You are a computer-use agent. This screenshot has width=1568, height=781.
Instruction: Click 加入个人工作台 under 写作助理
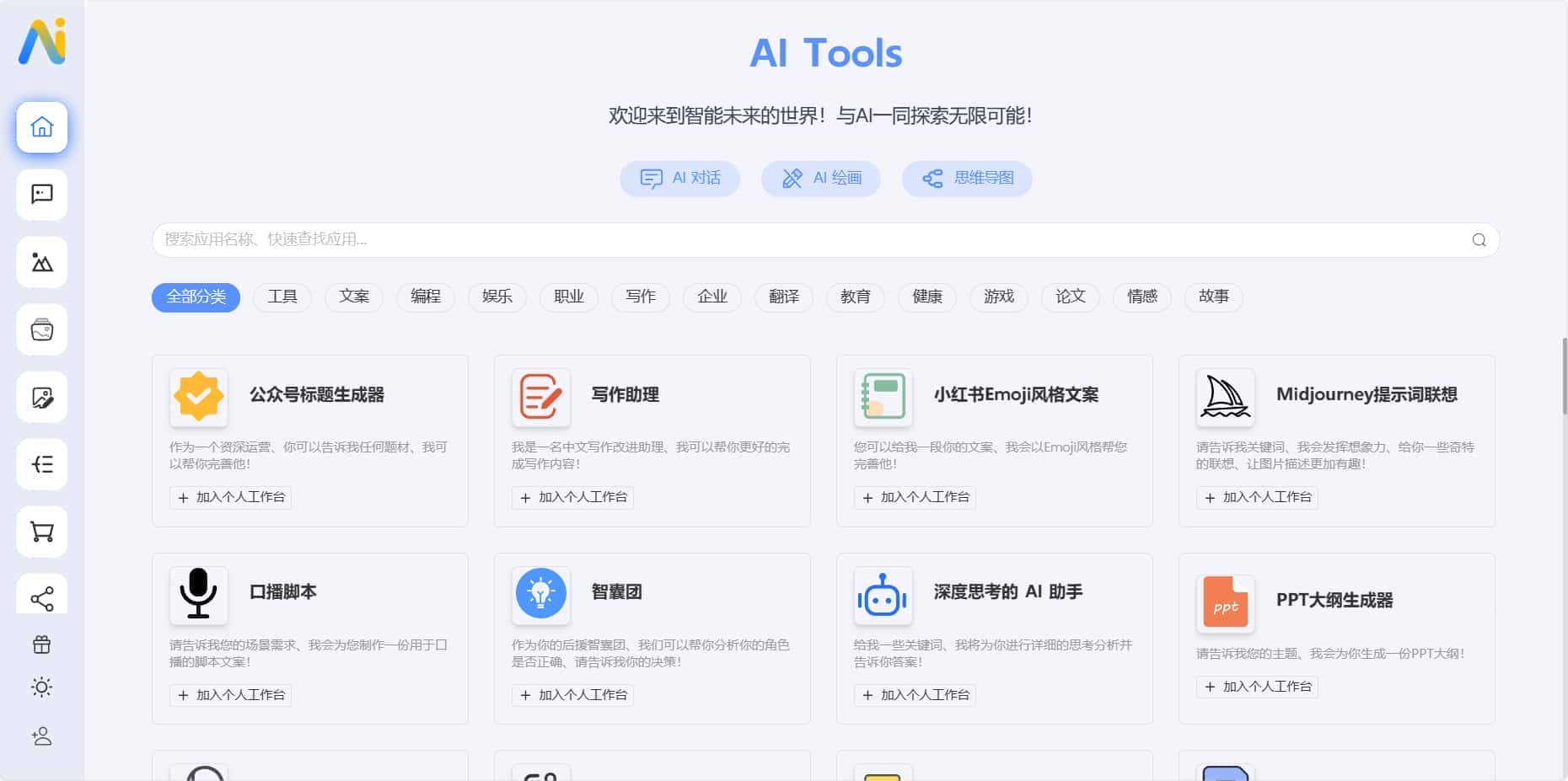point(572,497)
